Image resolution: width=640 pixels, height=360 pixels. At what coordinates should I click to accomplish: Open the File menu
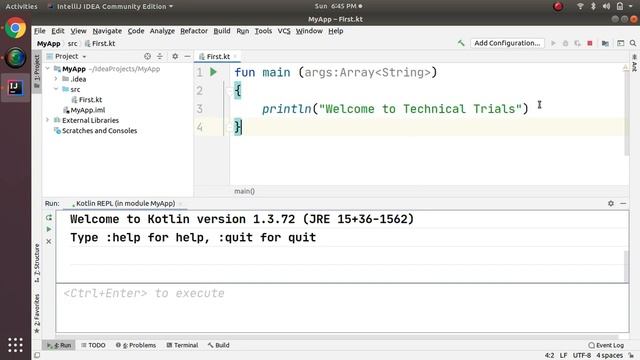tap(40, 31)
